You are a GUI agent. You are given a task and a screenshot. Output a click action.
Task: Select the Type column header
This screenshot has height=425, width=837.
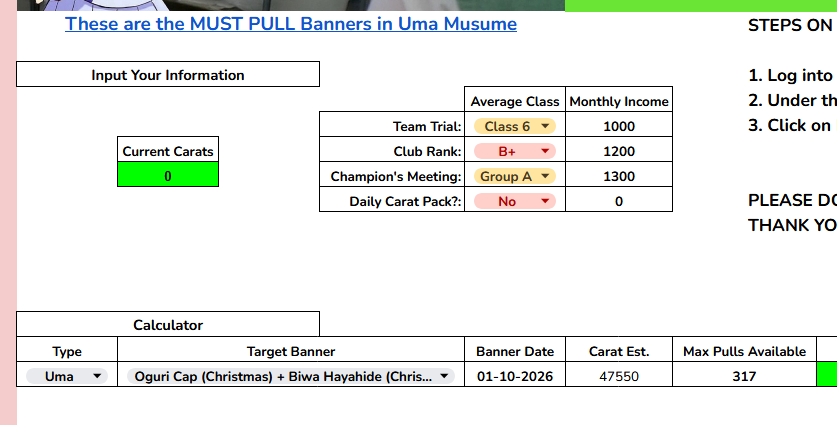click(67, 350)
